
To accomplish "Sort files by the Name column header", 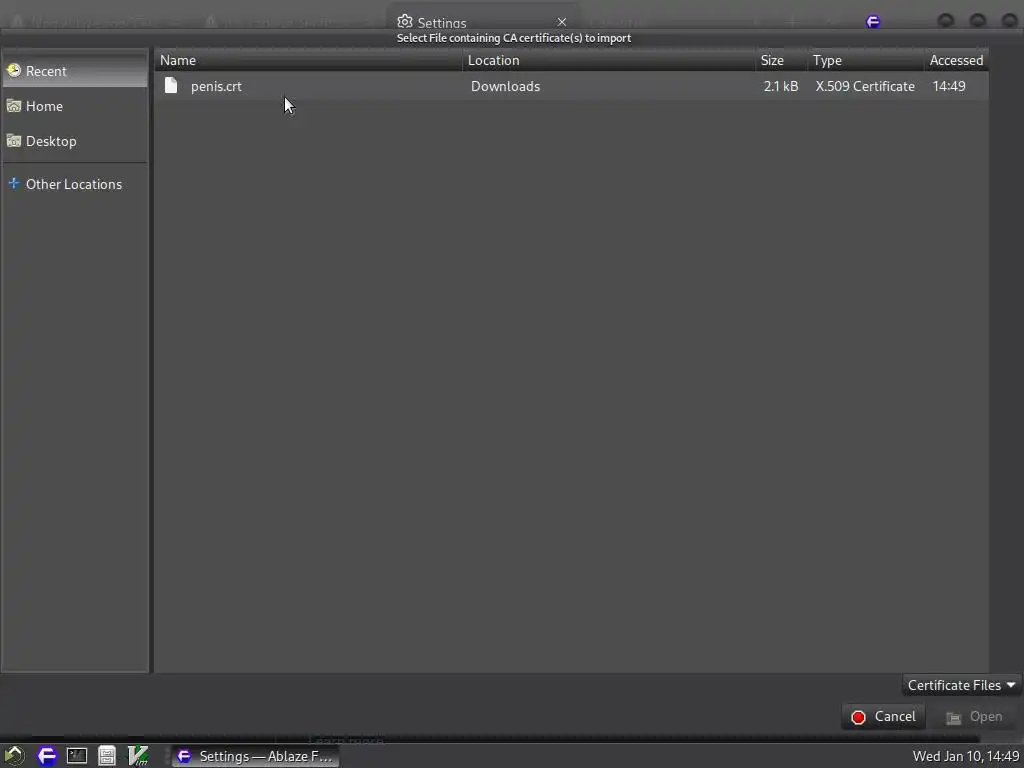I will pos(308,60).
